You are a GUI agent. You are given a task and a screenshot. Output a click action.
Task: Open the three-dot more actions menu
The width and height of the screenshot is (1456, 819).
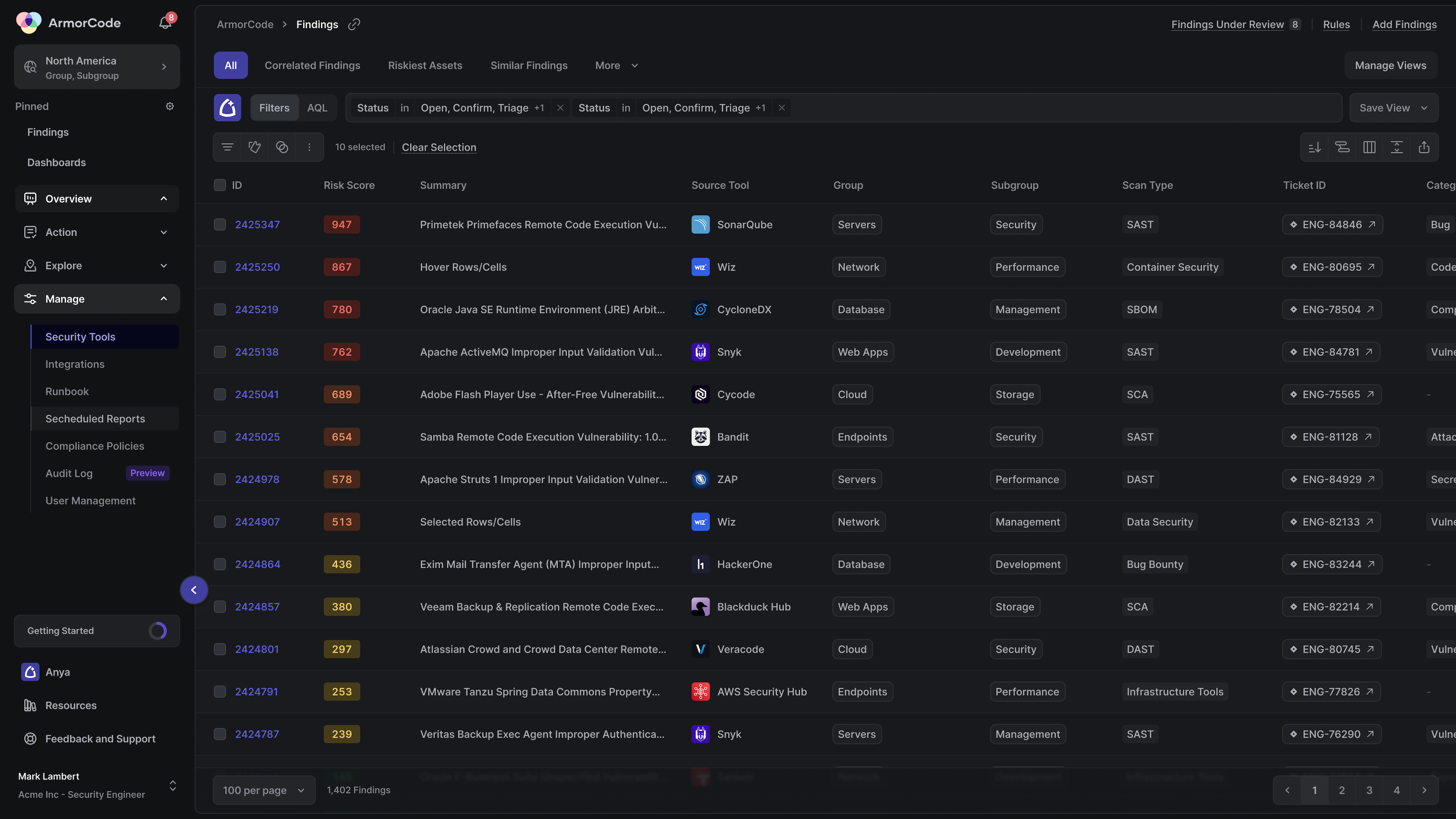[x=309, y=147]
